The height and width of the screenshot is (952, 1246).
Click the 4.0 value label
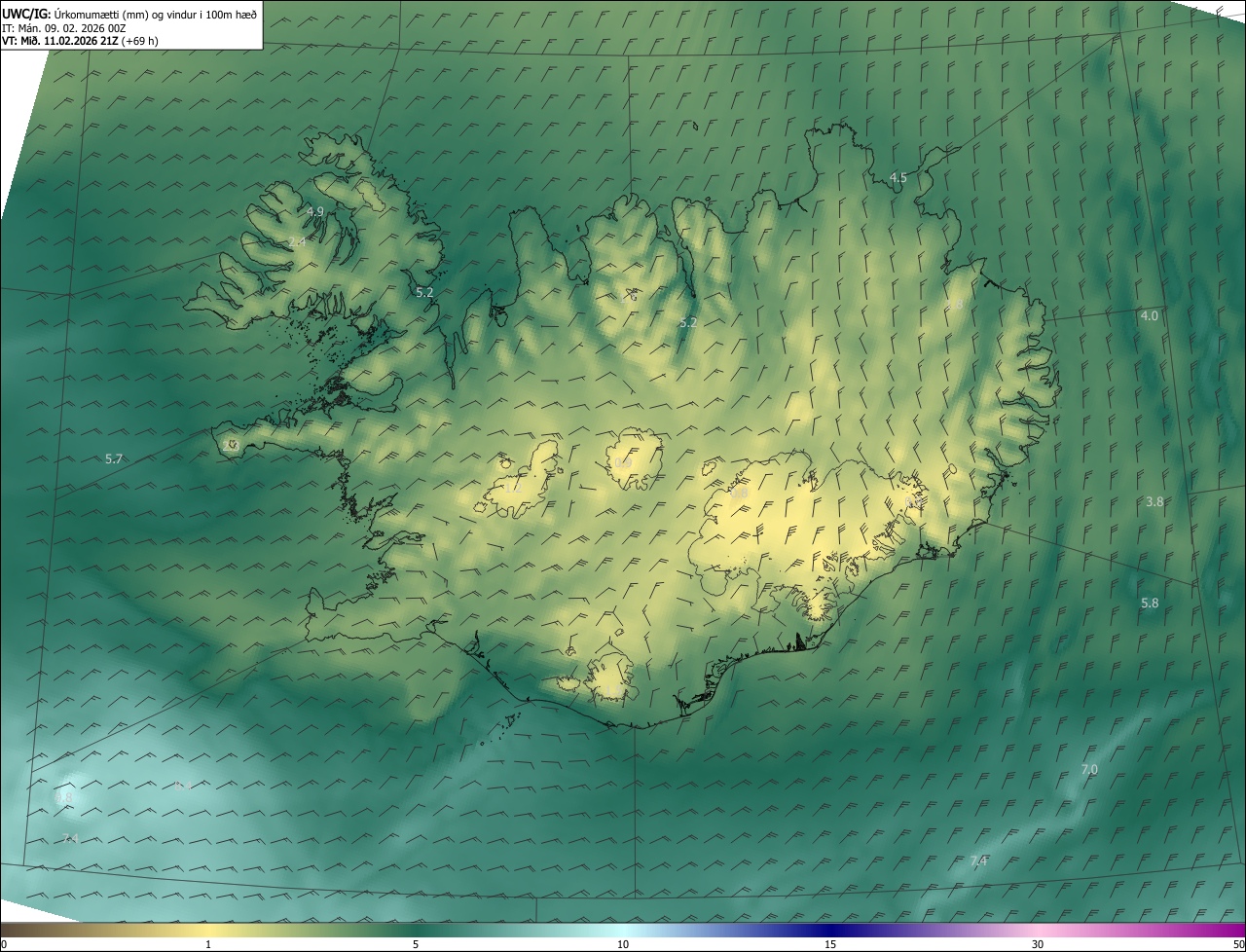point(1150,316)
